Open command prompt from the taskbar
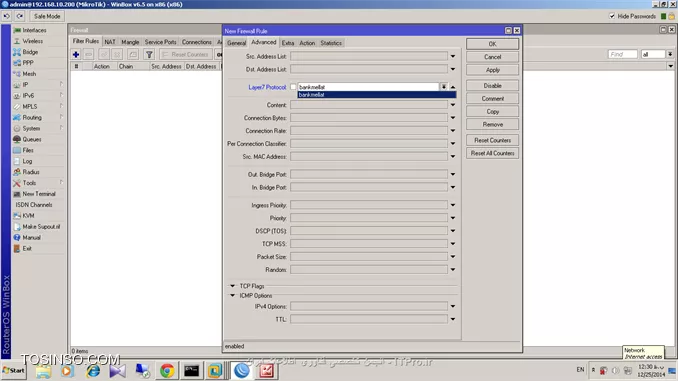678x381 pixels. pyautogui.click(x=192, y=371)
